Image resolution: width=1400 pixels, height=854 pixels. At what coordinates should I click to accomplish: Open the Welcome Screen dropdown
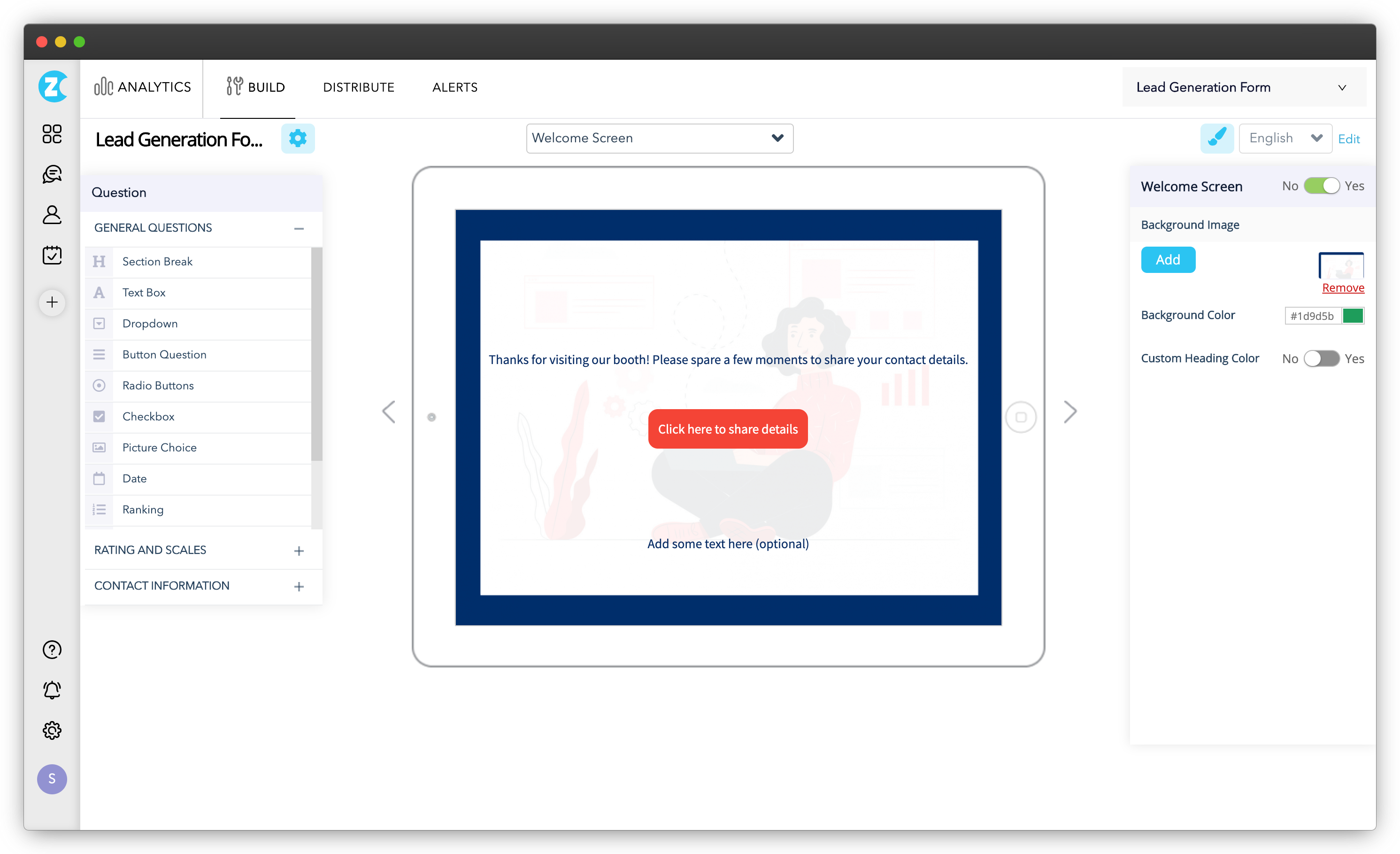pyautogui.click(x=659, y=138)
